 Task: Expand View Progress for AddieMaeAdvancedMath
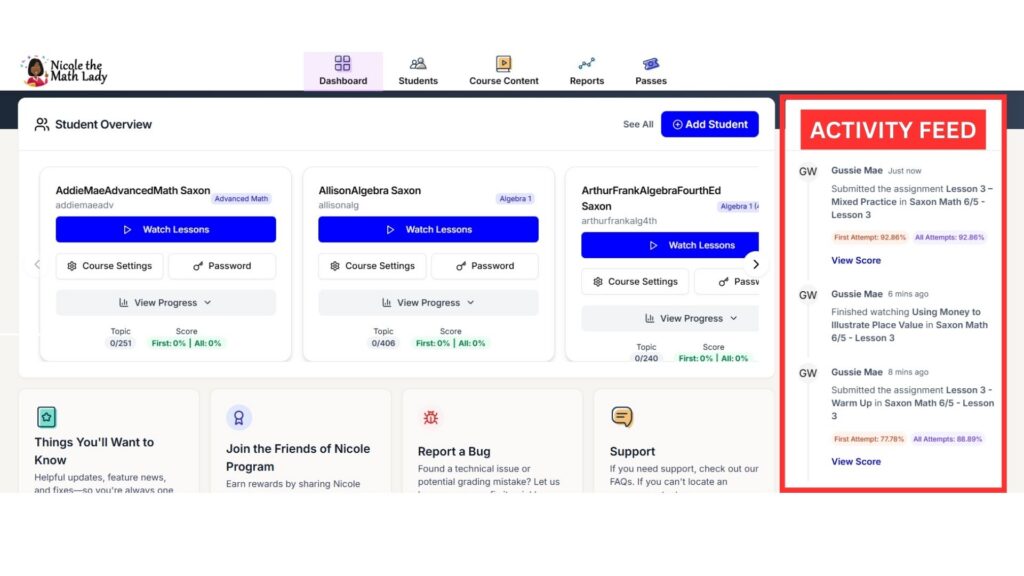pos(166,302)
